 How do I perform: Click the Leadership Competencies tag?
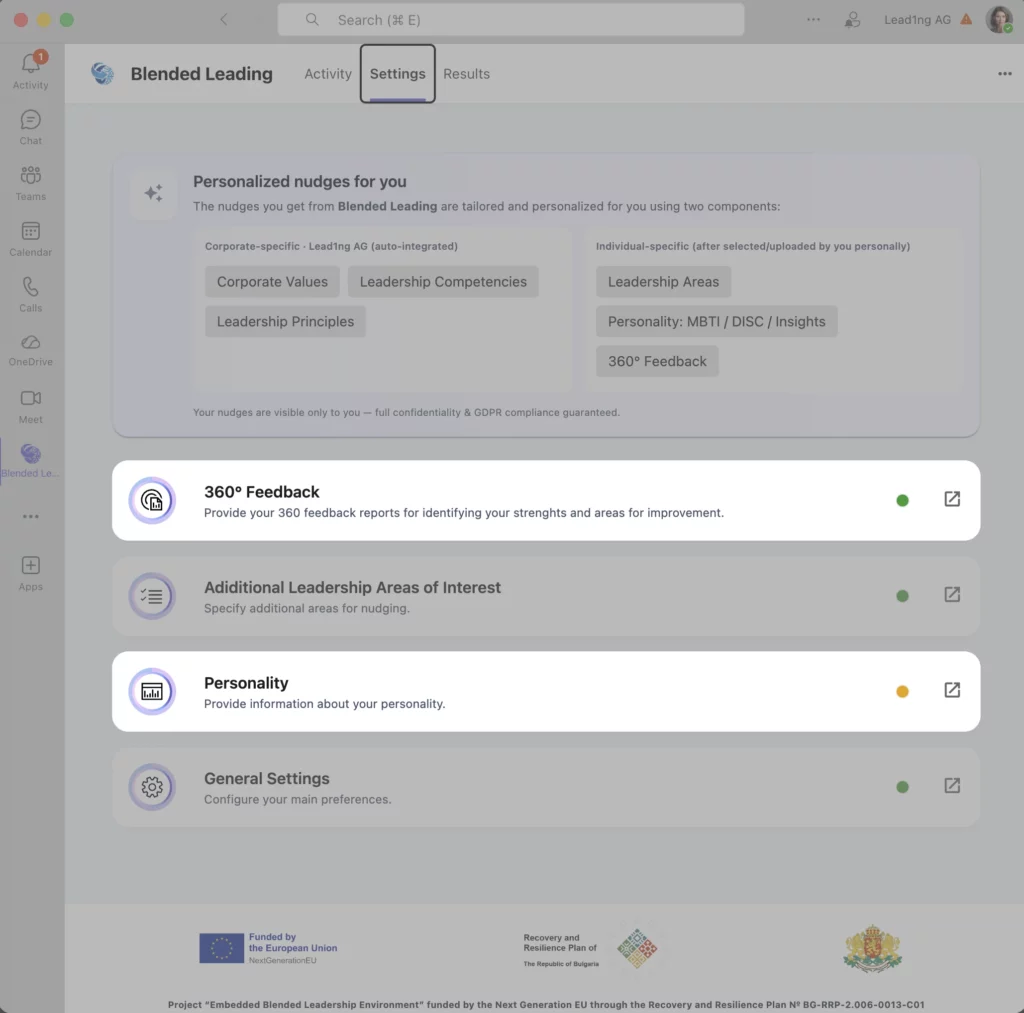443,282
